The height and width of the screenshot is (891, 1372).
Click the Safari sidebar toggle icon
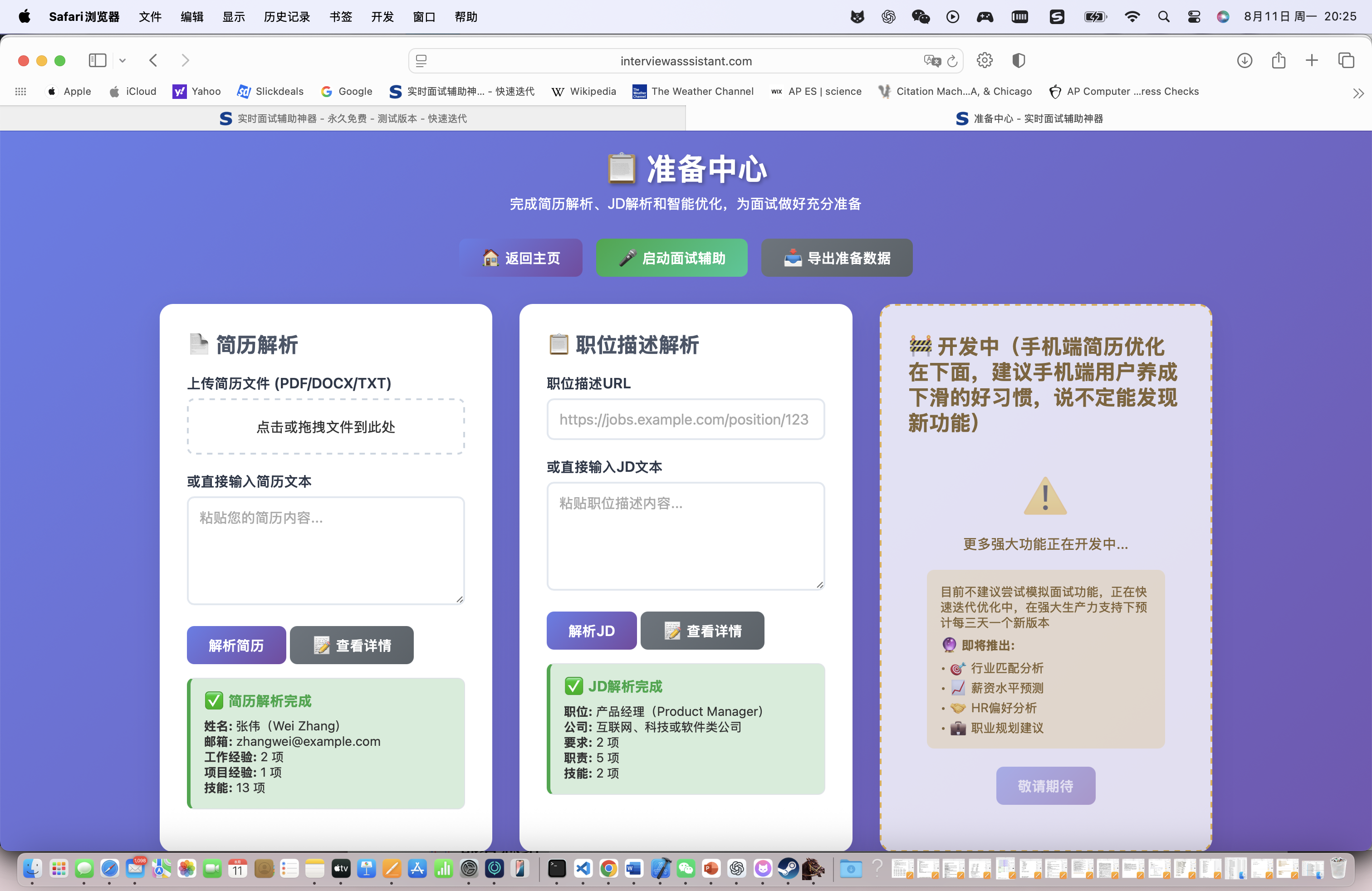(x=97, y=60)
